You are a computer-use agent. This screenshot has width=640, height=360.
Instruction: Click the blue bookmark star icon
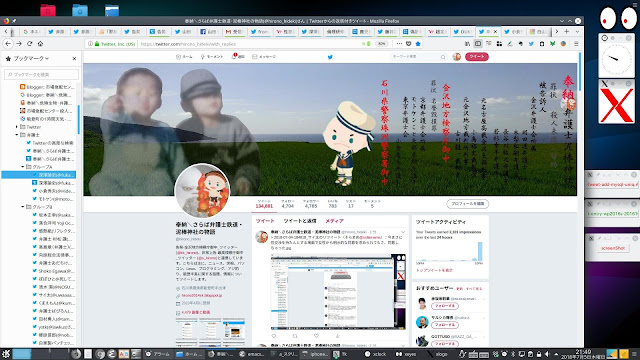click(x=418, y=44)
